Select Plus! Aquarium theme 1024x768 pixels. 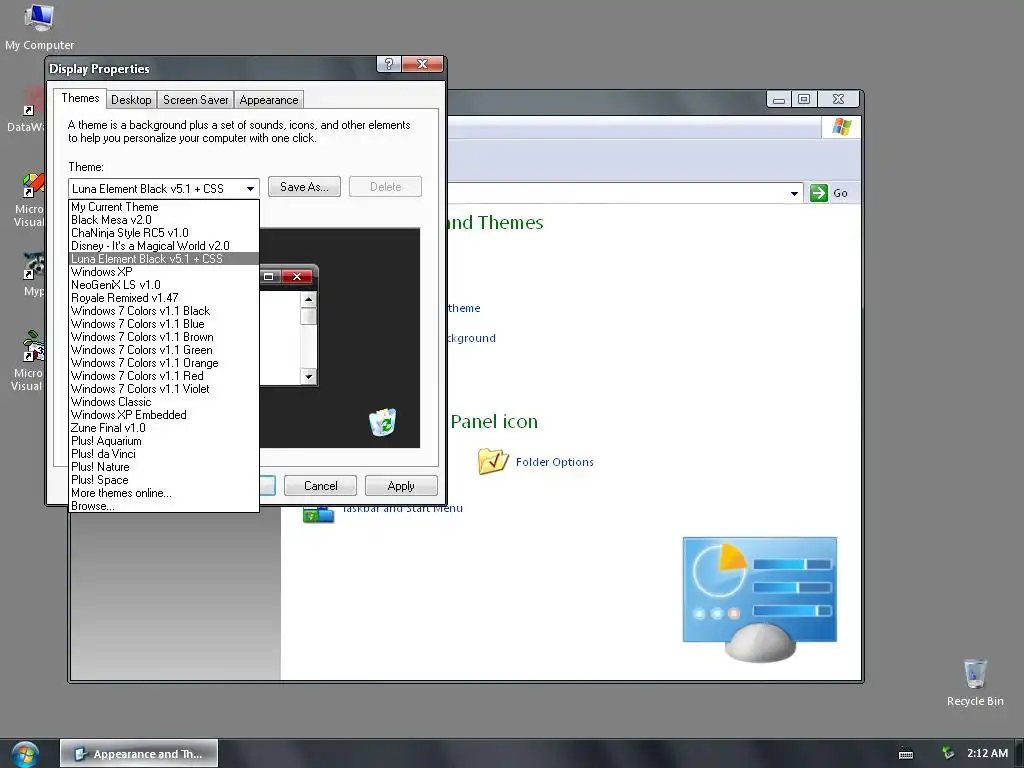pyautogui.click(x=164, y=441)
